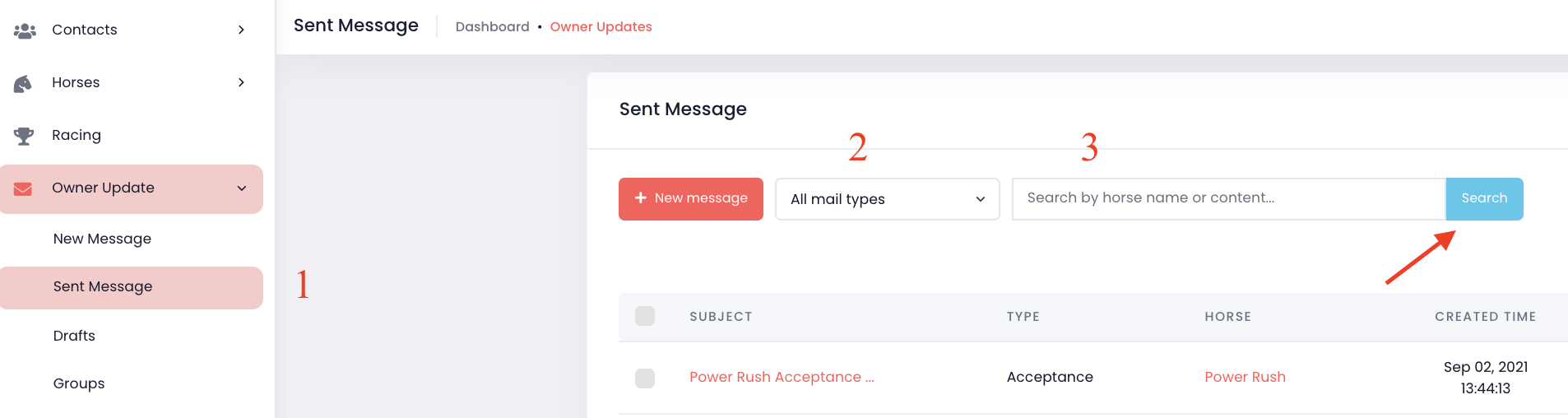Collapse the Owner Update menu chevron

[241, 188]
